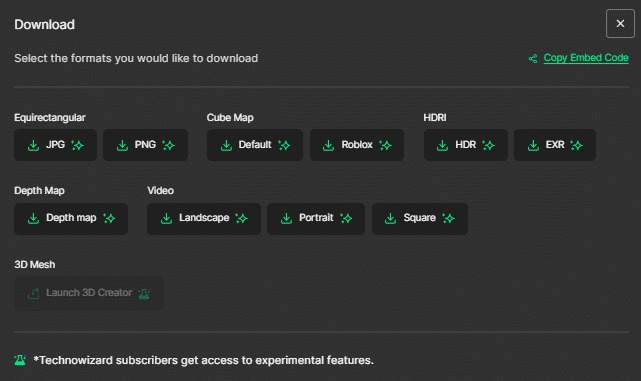Download the Depth map file
The image size is (641, 381).
(x=71, y=219)
